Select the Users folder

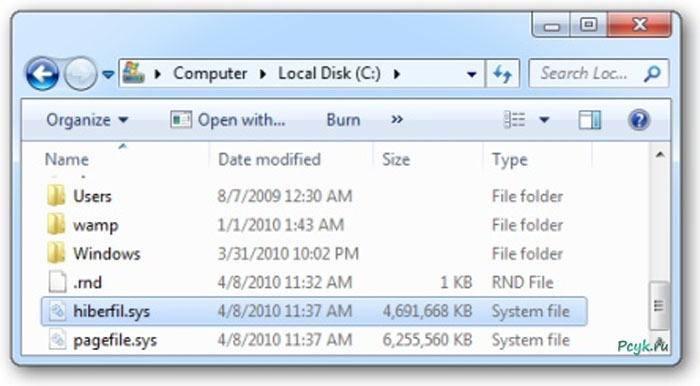(92, 196)
